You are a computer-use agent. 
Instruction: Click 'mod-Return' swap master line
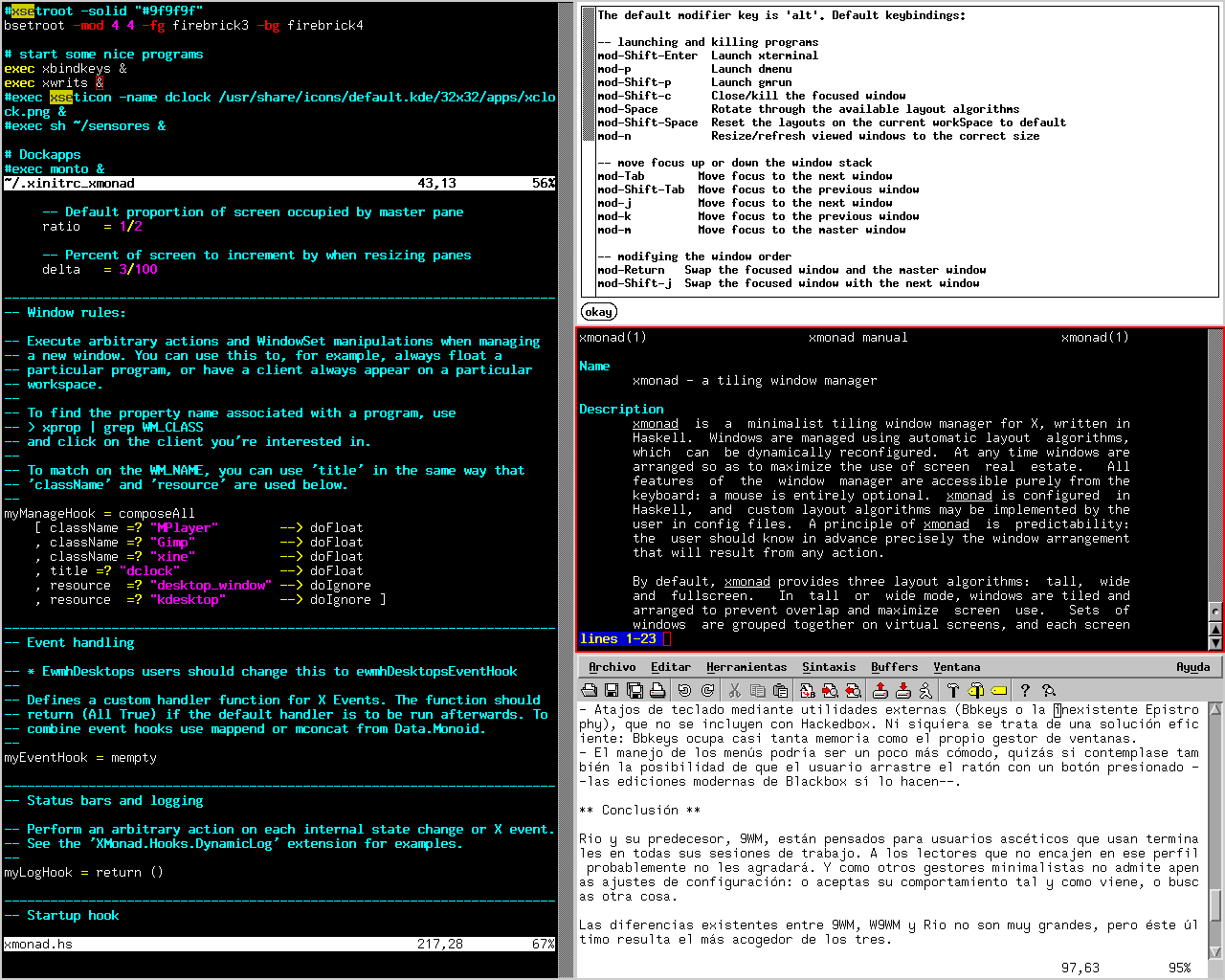pos(791,270)
